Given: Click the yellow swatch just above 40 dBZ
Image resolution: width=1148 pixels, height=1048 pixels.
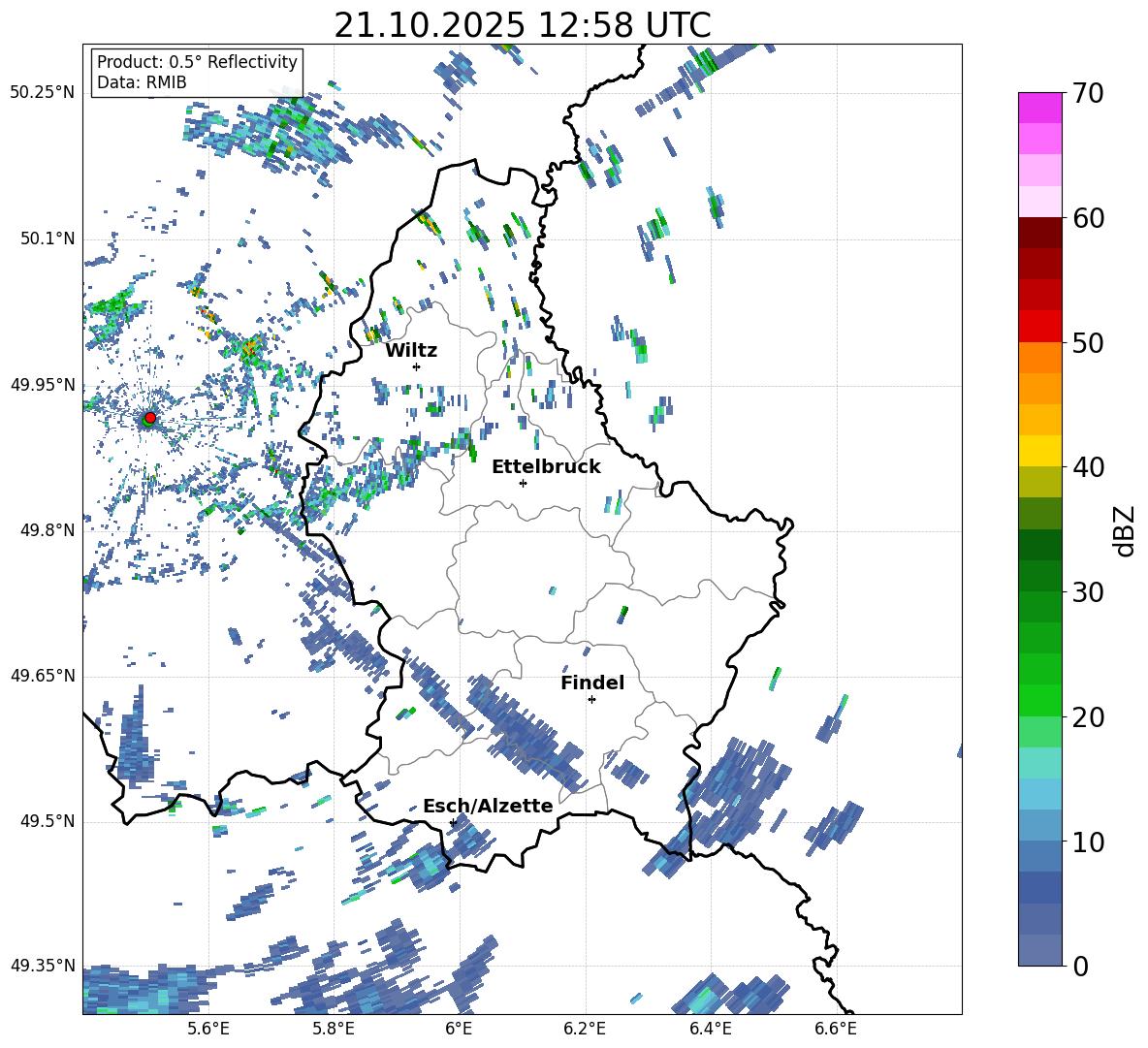Looking at the screenshot, I should point(1040,451).
